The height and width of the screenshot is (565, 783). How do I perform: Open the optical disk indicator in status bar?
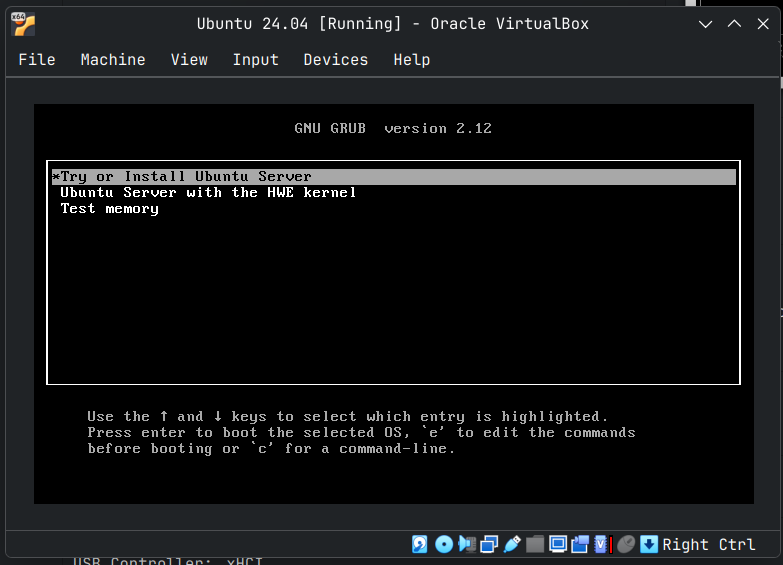point(443,544)
